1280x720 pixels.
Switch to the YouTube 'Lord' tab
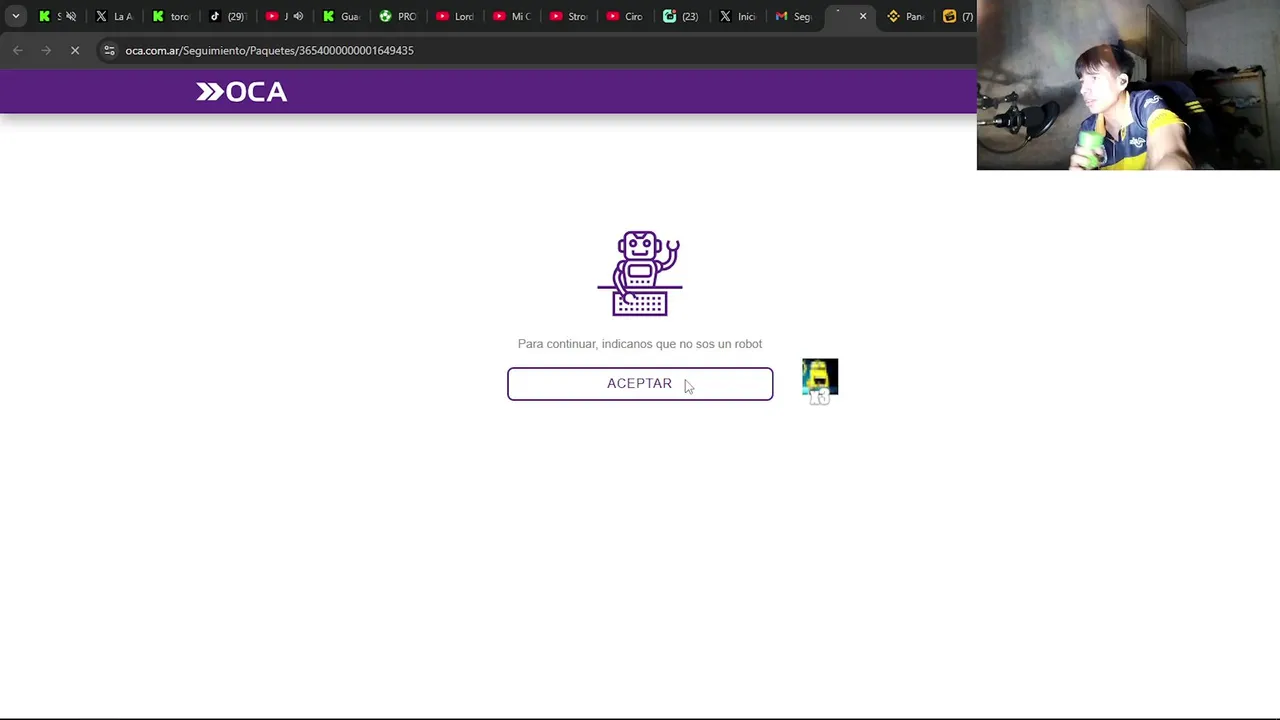[456, 16]
